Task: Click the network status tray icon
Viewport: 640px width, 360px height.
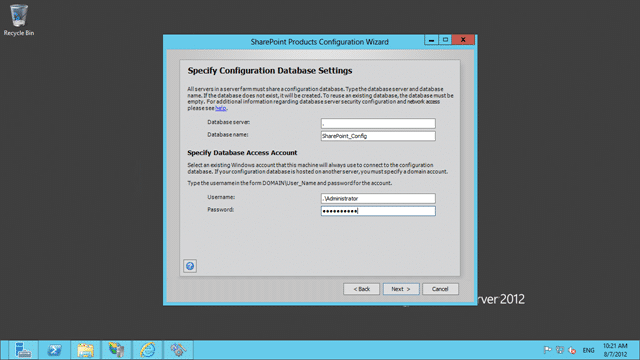Action: (560, 350)
